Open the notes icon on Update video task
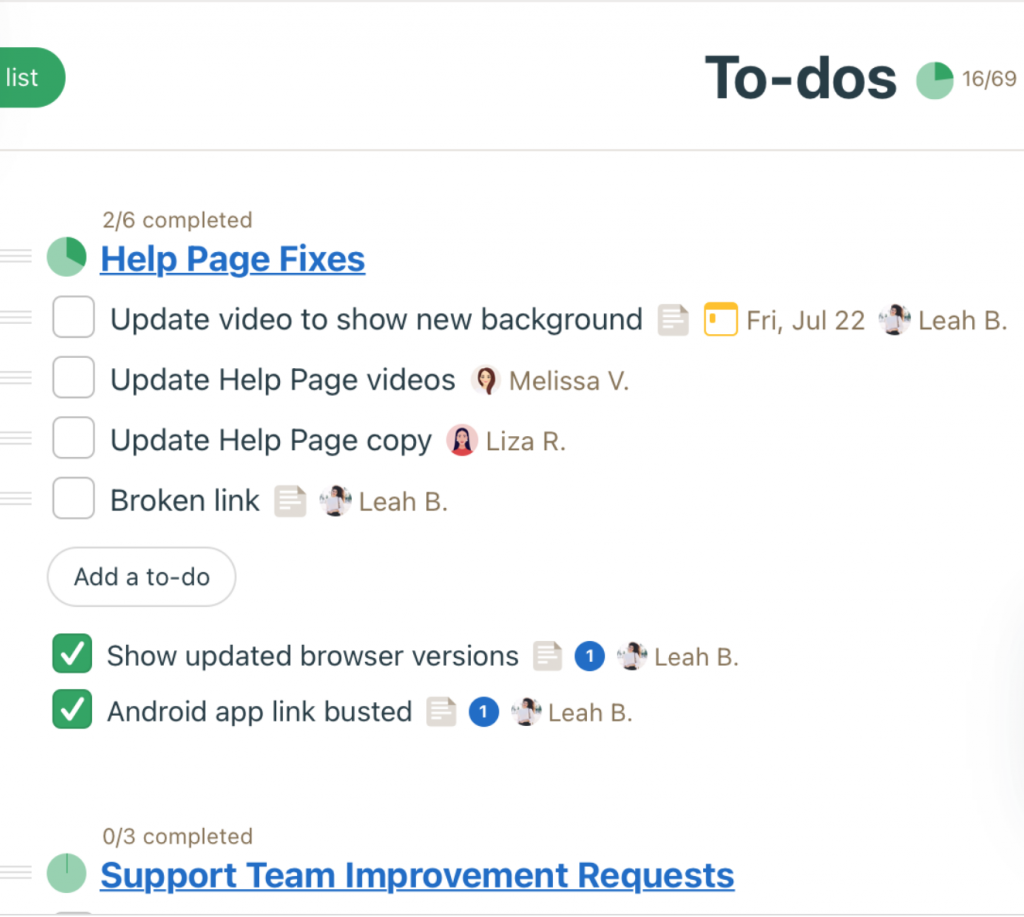This screenshot has height=917, width=1024. (x=672, y=319)
